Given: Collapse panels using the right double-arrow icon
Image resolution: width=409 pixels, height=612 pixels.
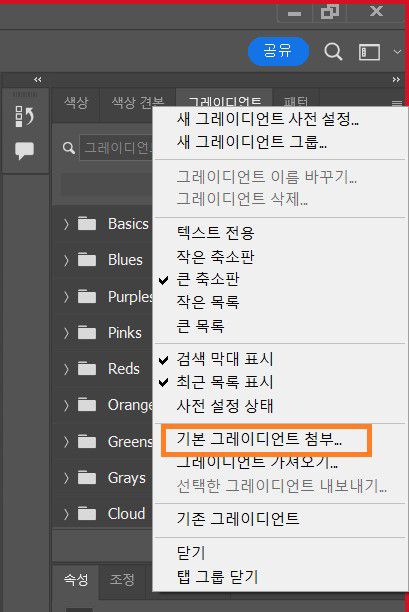Looking at the screenshot, I should tap(396, 80).
